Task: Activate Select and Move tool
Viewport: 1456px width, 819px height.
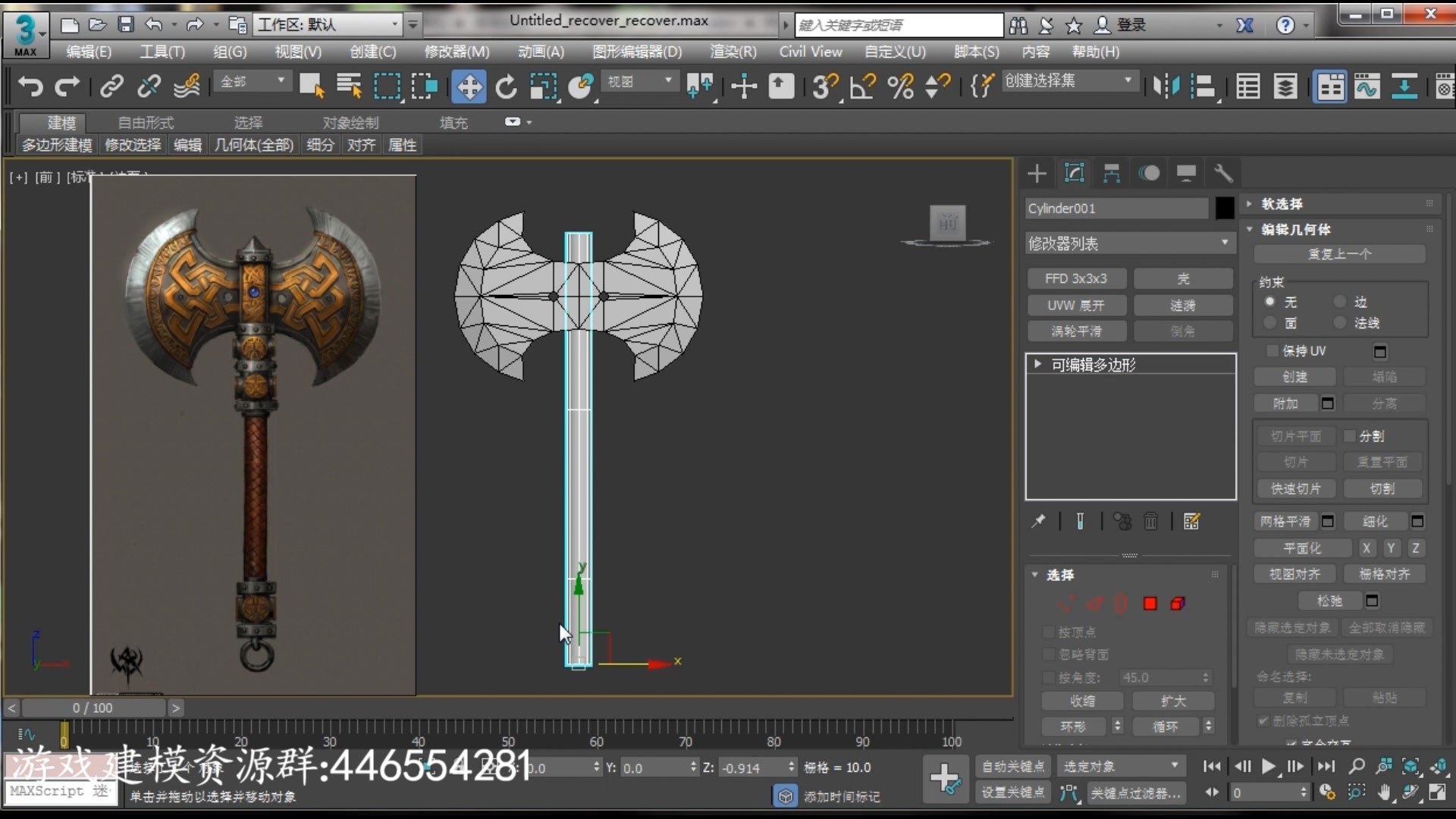Action: tap(469, 86)
